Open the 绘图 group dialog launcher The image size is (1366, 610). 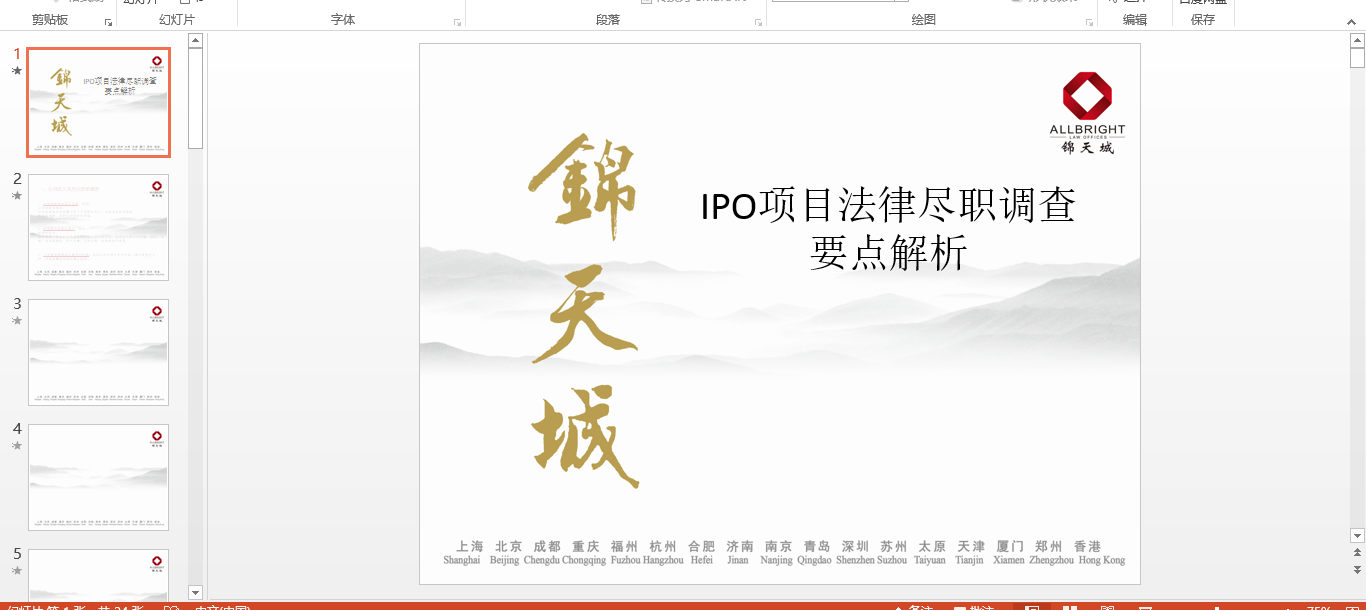(x=1087, y=22)
